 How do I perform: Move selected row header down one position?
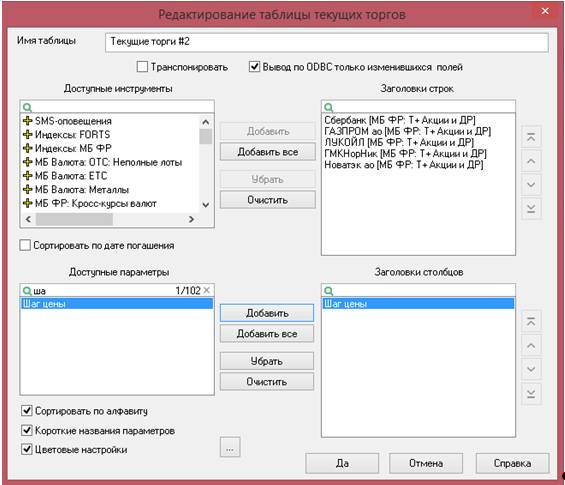click(531, 185)
